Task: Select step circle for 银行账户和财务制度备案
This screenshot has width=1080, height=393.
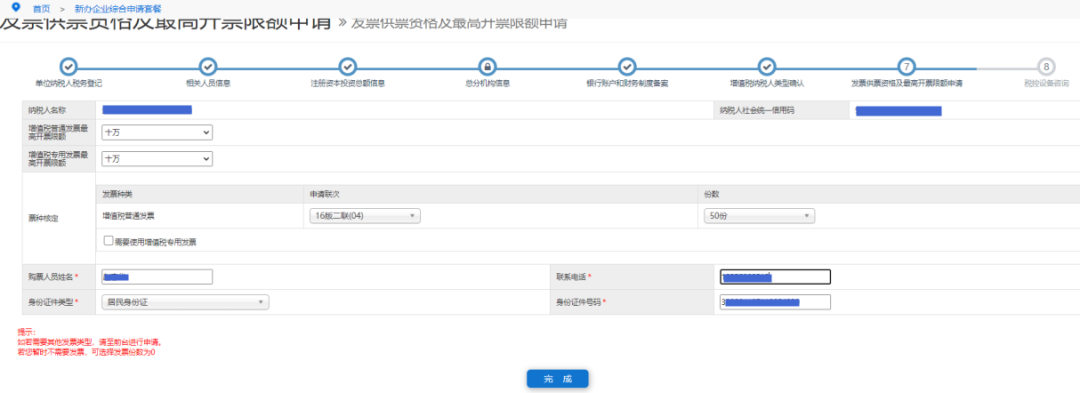Action: coord(627,67)
